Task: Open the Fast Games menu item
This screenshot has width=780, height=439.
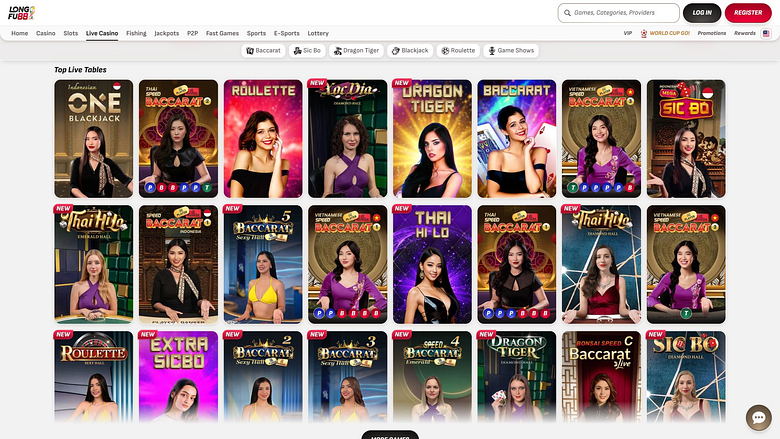Action: click(x=222, y=33)
